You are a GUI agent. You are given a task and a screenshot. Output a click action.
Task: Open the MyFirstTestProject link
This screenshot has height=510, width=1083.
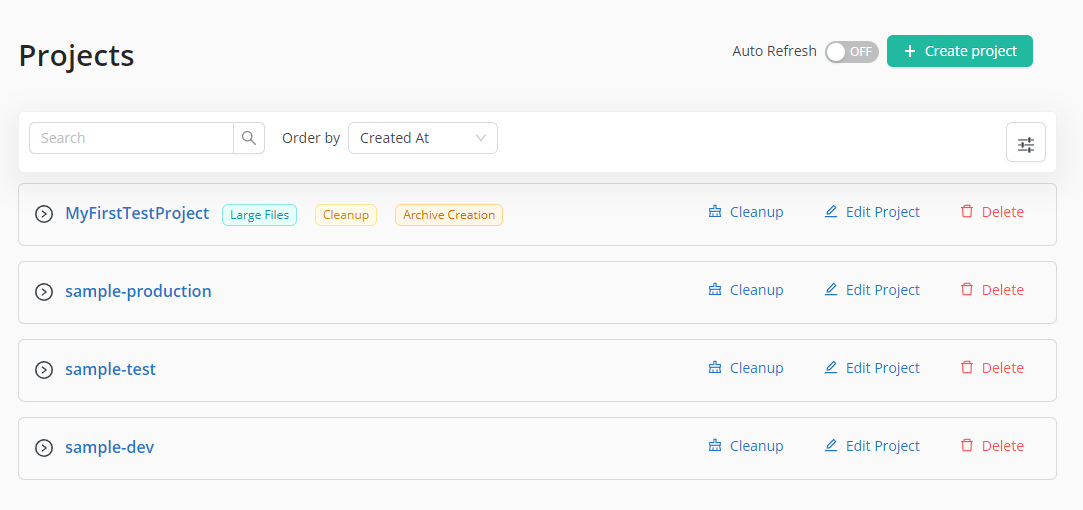137,213
